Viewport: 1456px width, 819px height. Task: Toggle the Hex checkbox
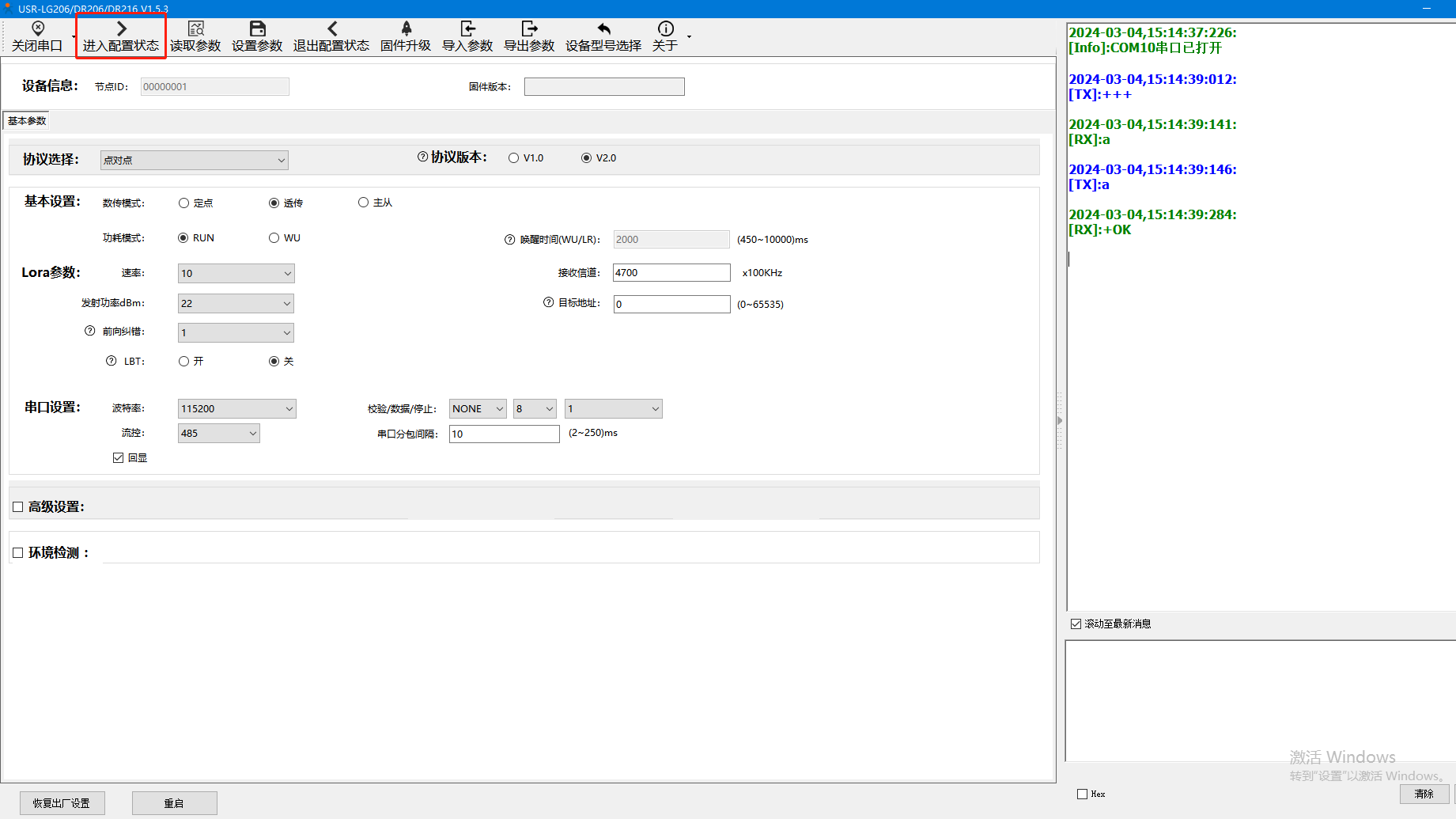click(1083, 794)
